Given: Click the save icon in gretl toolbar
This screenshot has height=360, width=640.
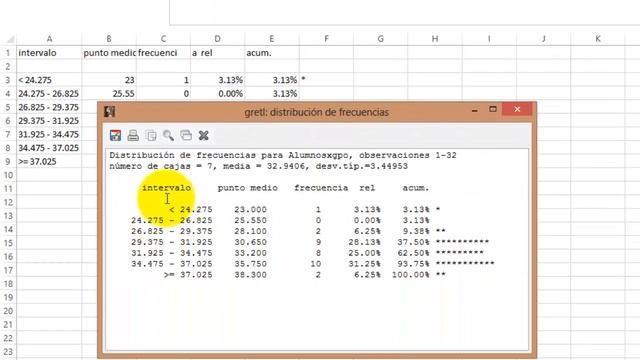Looking at the screenshot, I should tap(116, 135).
